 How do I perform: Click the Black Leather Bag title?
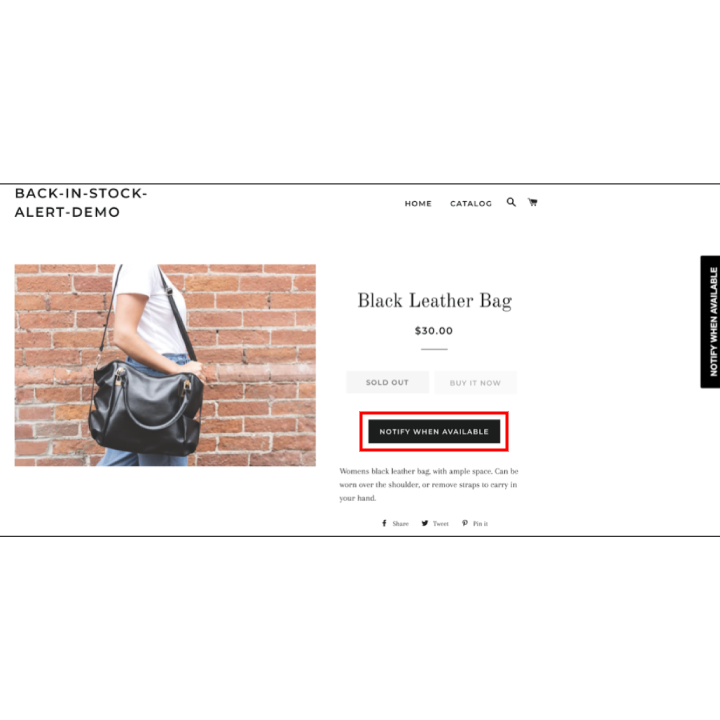434,301
